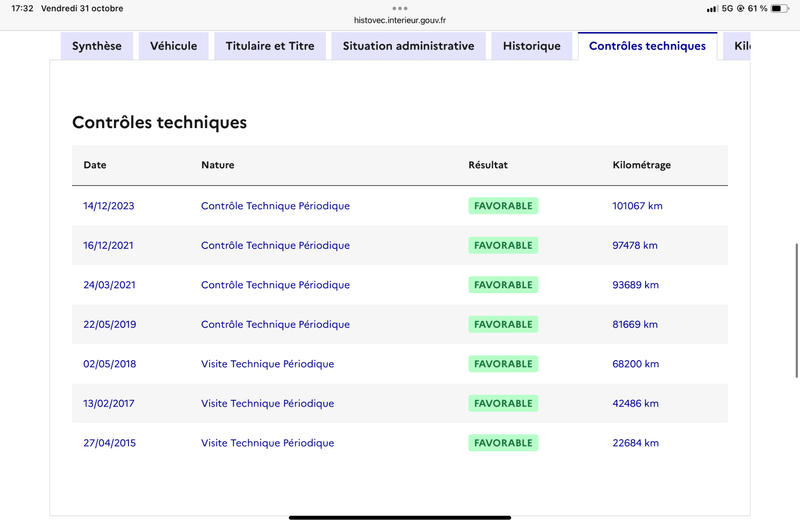Click FAVORABLE badge for 16/12/2021 inspection
This screenshot has width=800, height=525.
coord(503,245)
